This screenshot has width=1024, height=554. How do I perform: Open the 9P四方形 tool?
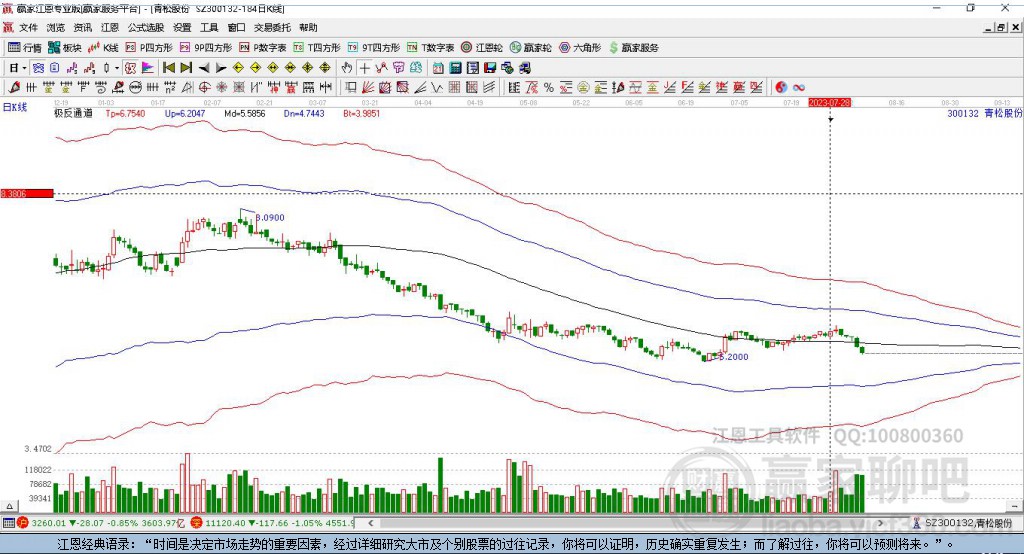coord(206,48)
